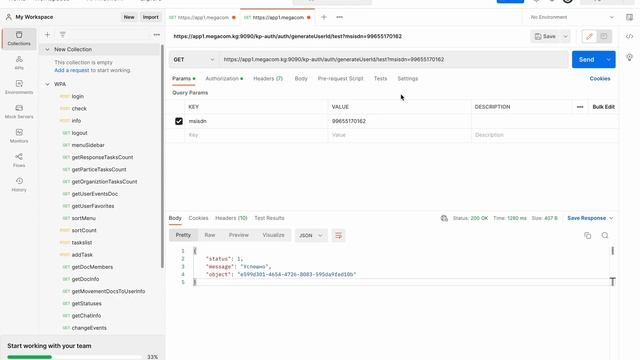Collapse the WPA collection
This screenshot has width=640, height=360.
click(x=47, y=84)
